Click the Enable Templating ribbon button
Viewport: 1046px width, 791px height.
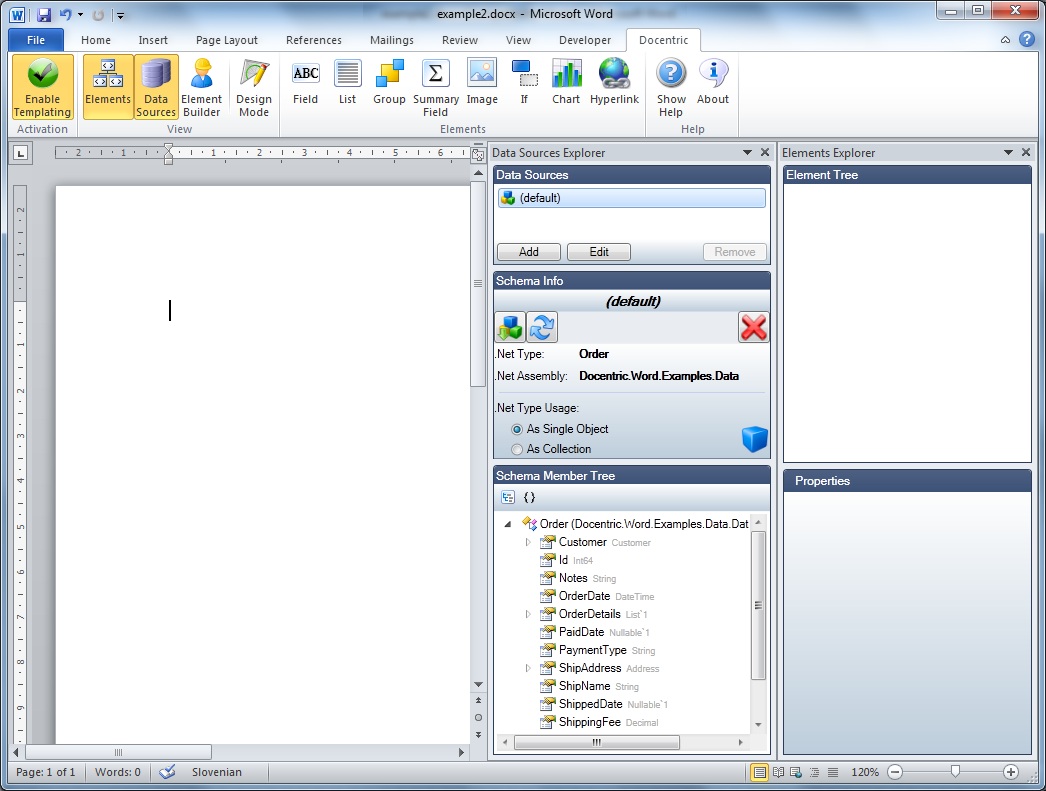tap(43, 87)
